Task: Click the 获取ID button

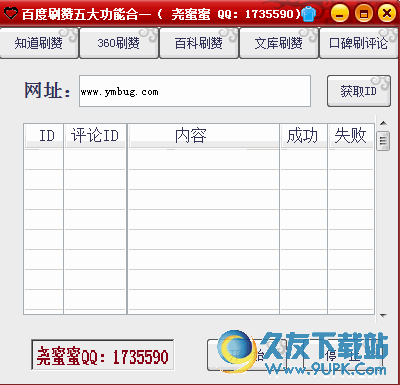Action: pos(359,91)
